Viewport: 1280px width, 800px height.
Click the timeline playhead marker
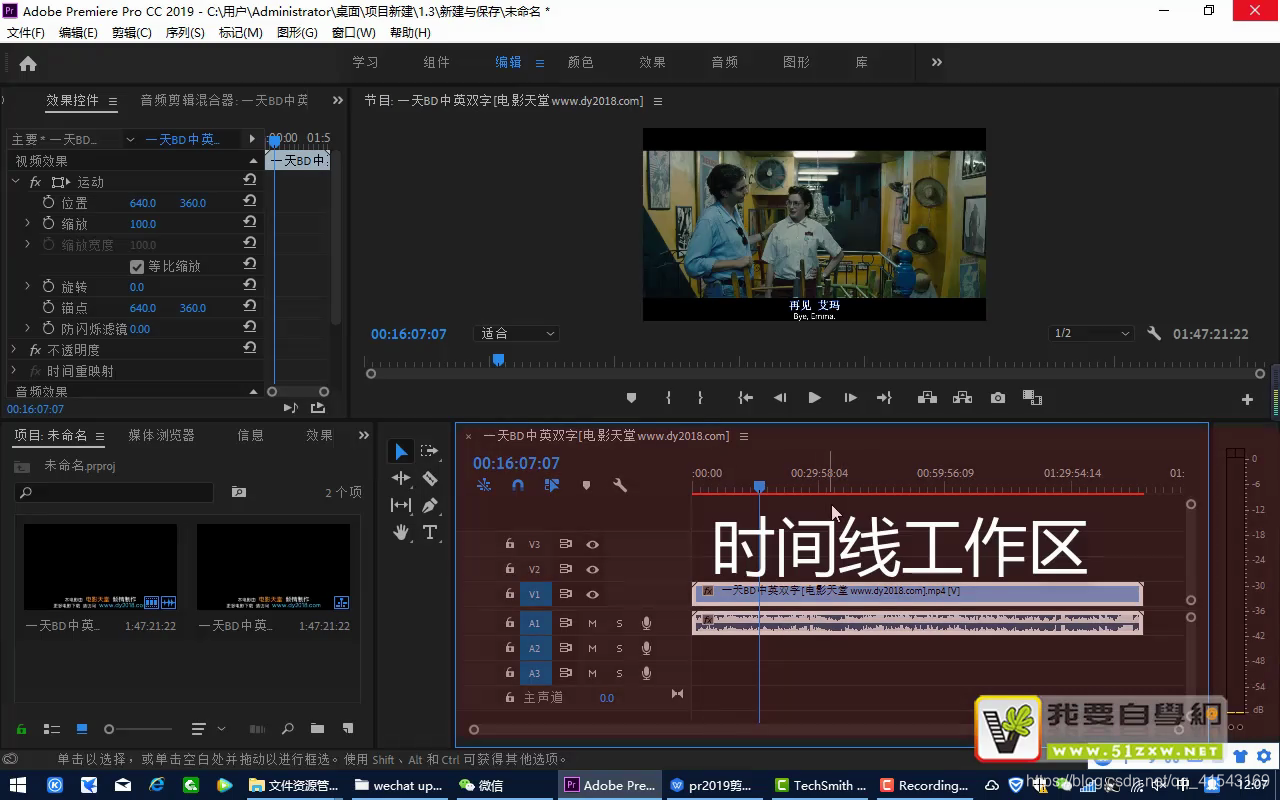759,486
